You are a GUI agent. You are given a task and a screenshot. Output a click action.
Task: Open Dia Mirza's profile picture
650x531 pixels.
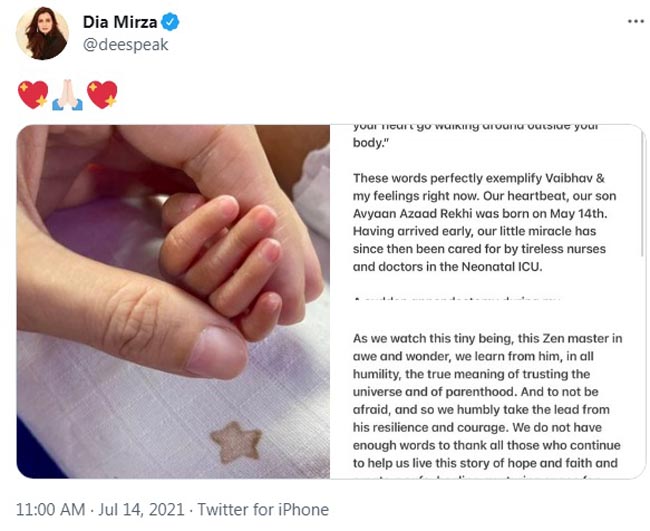point(42,34)
